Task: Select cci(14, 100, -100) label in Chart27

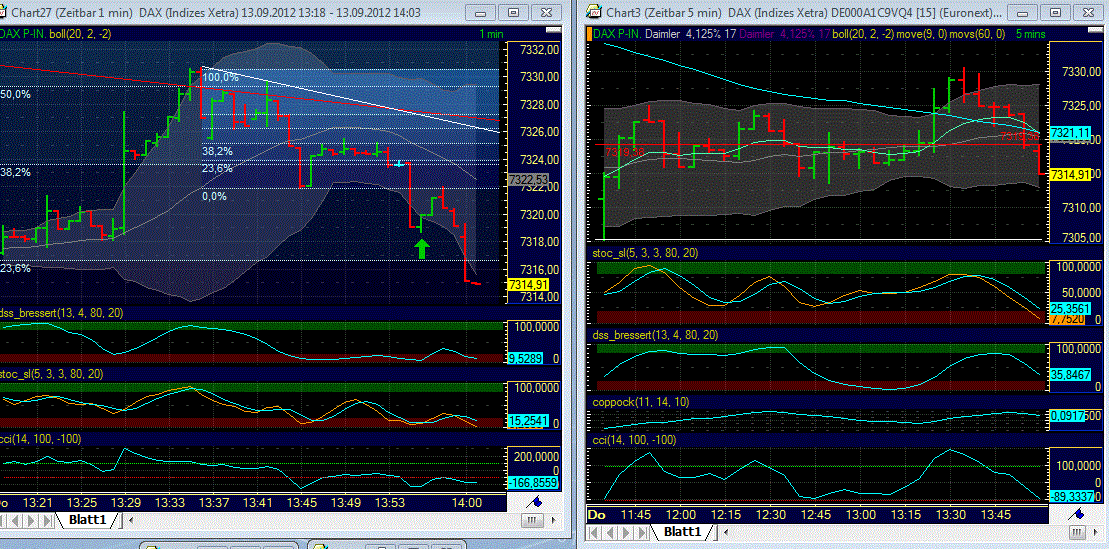Action: point(41,439)
